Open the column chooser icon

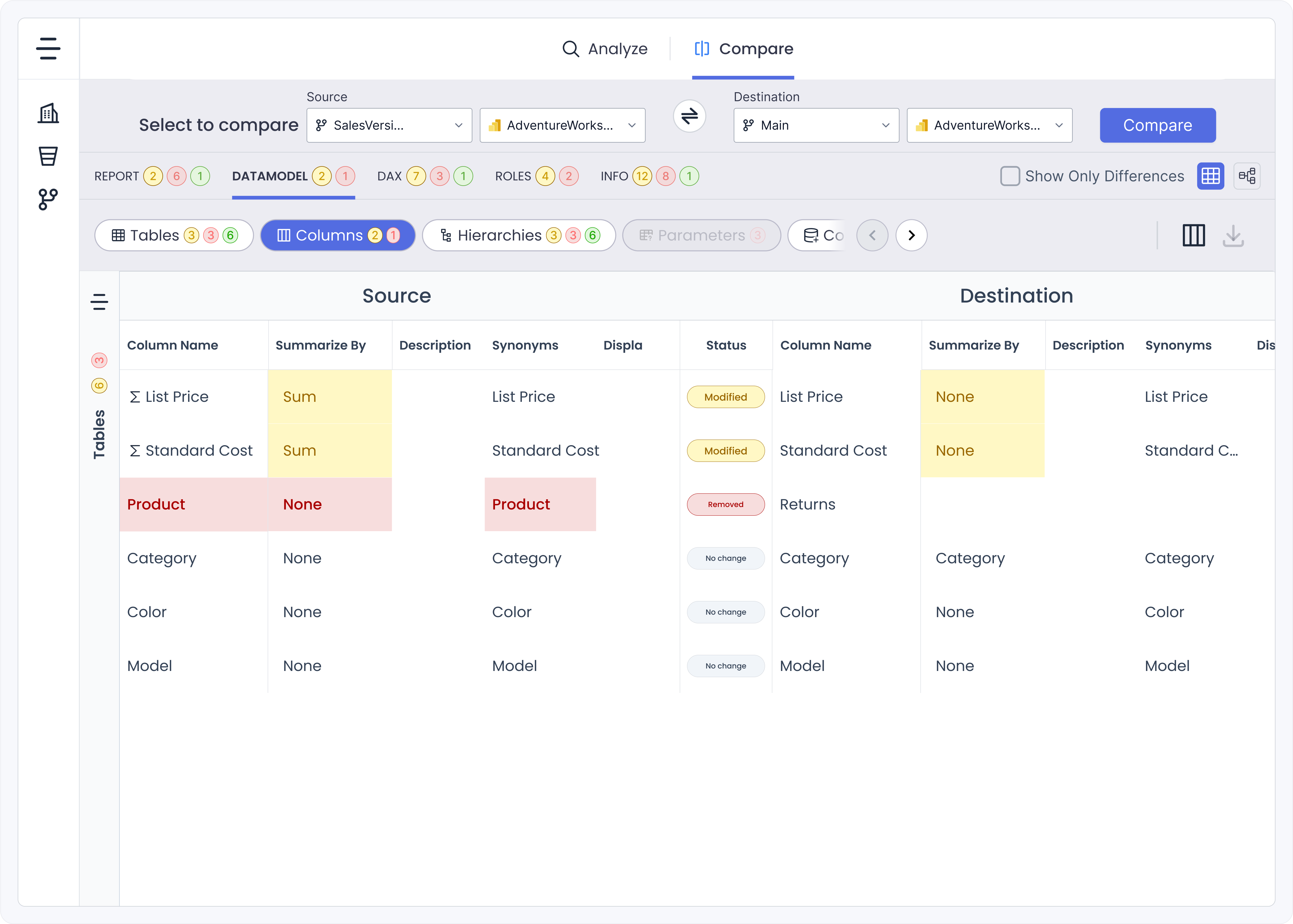pyautogui.click(x=1193, y=235)
